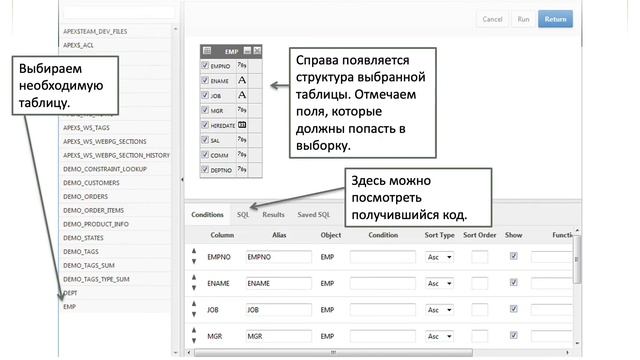Click the number type icon next to DEPTNO

(242, 169)
